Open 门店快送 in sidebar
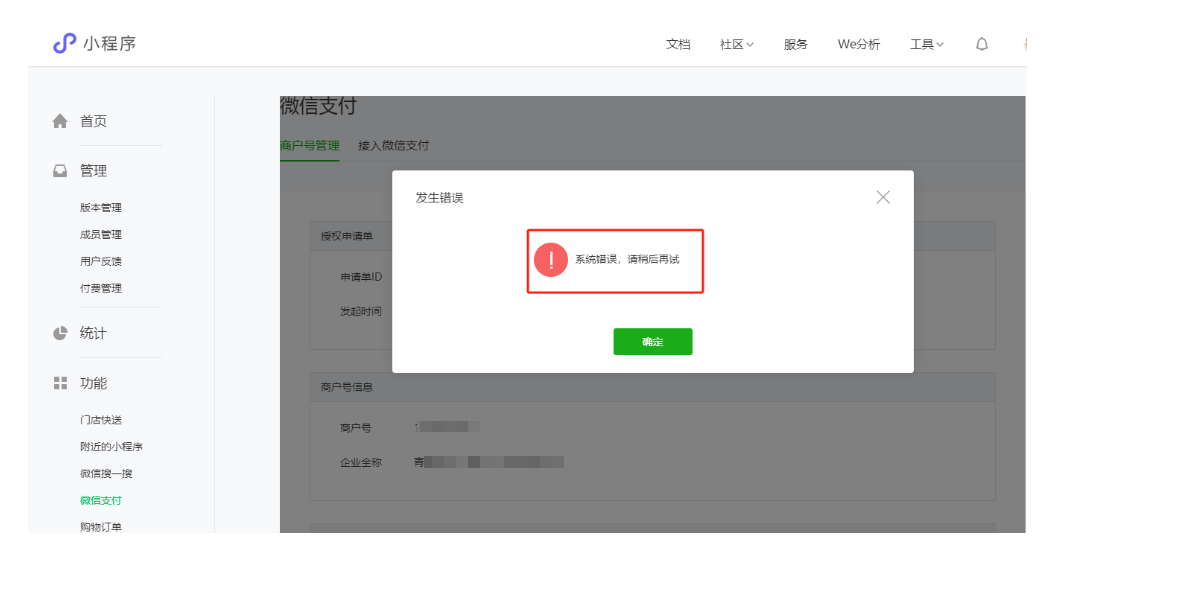 [x=101, y=420]
